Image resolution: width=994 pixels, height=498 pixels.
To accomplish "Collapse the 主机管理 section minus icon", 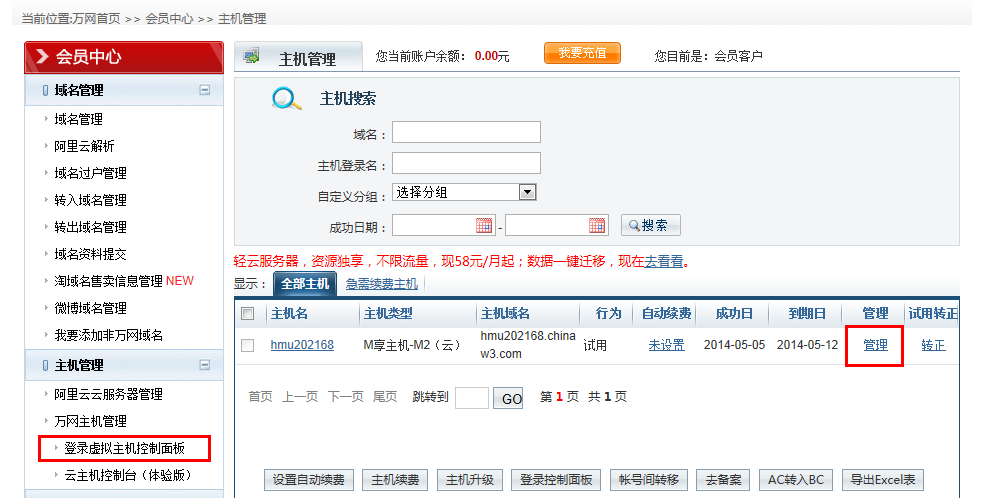I will tap(205, 365).
